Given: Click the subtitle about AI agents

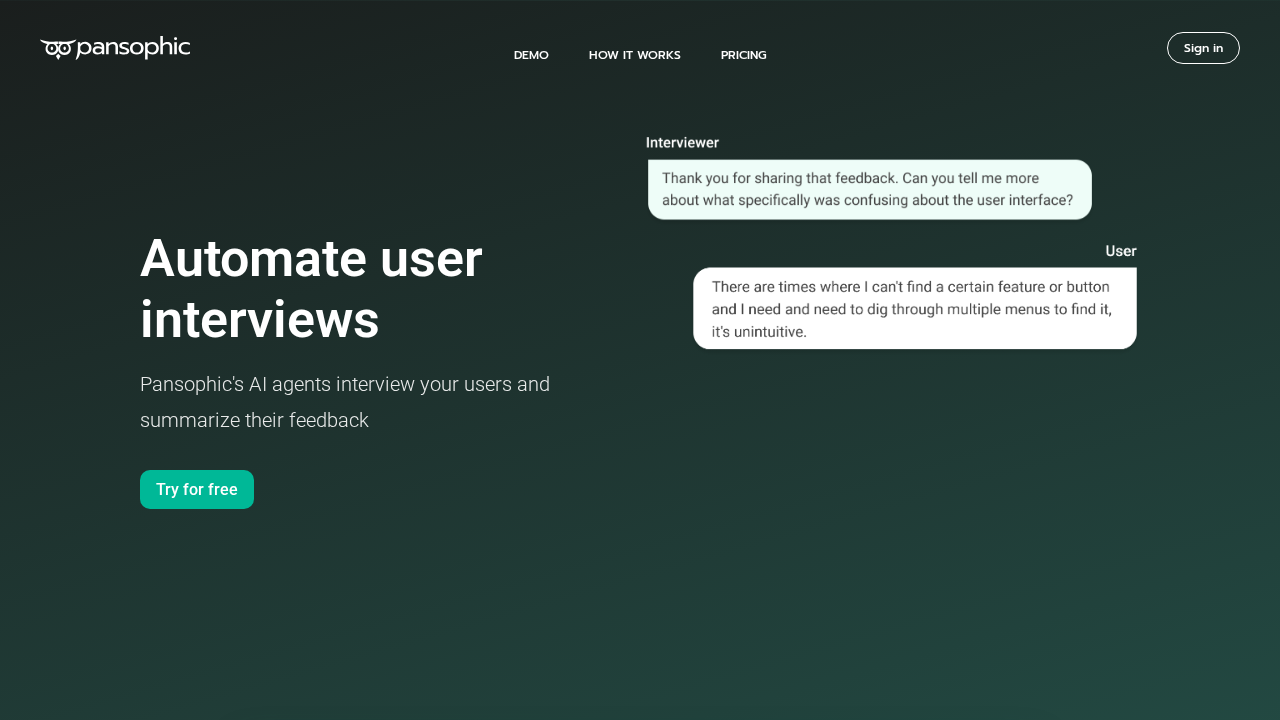Looking at the screenshot, I should [x=344, y=401].
